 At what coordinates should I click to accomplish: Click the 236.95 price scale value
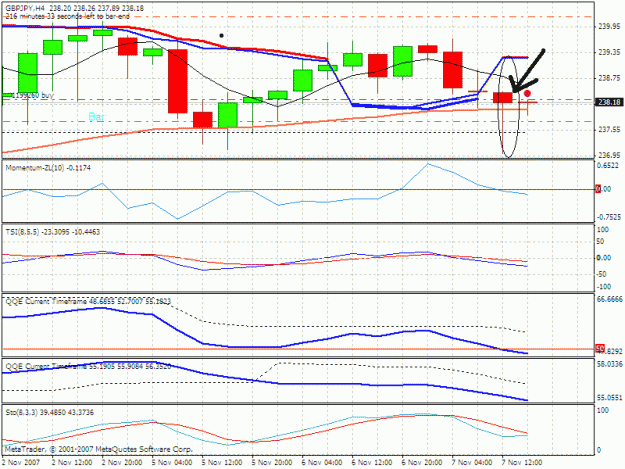(x=609, y=155)
